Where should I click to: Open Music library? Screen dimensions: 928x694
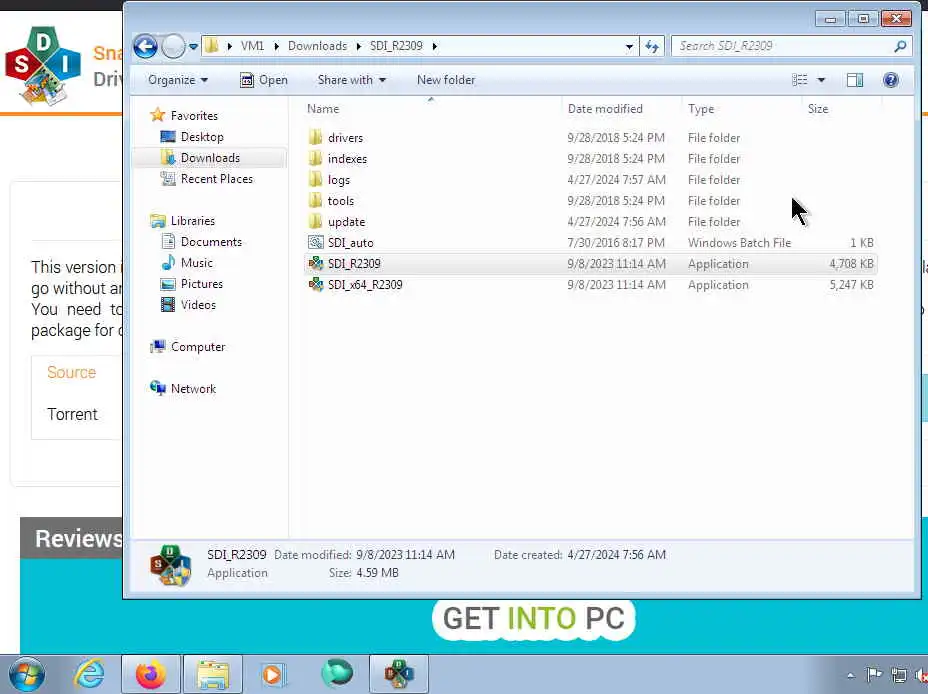[x=196, y=263]
